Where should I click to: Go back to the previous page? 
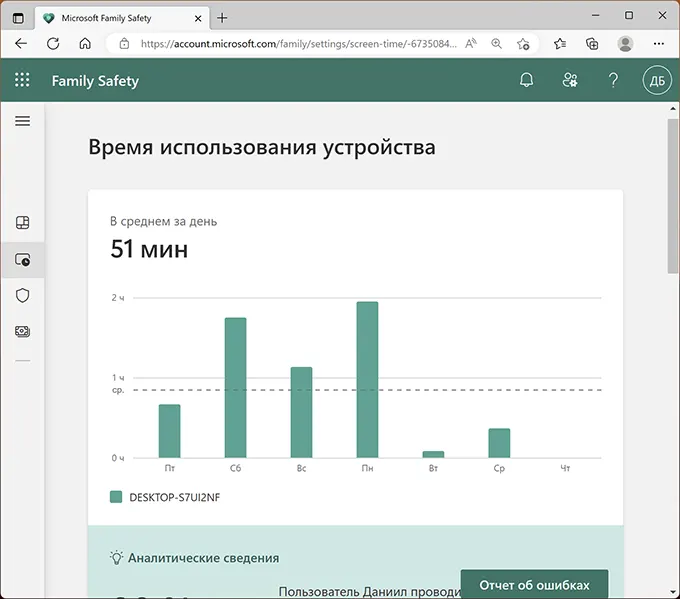pos(21,43)
